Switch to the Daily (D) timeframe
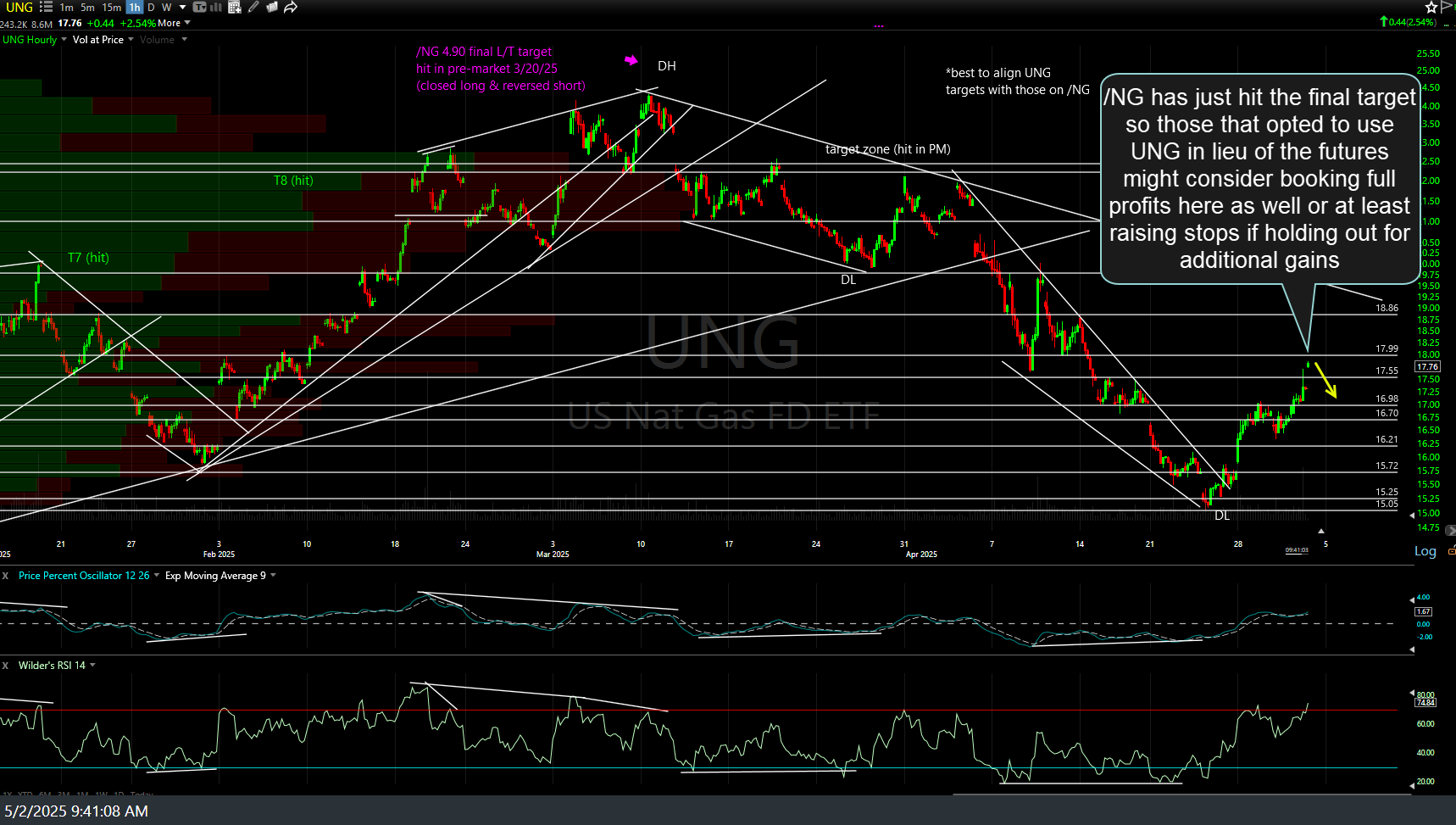 [151, 7]
